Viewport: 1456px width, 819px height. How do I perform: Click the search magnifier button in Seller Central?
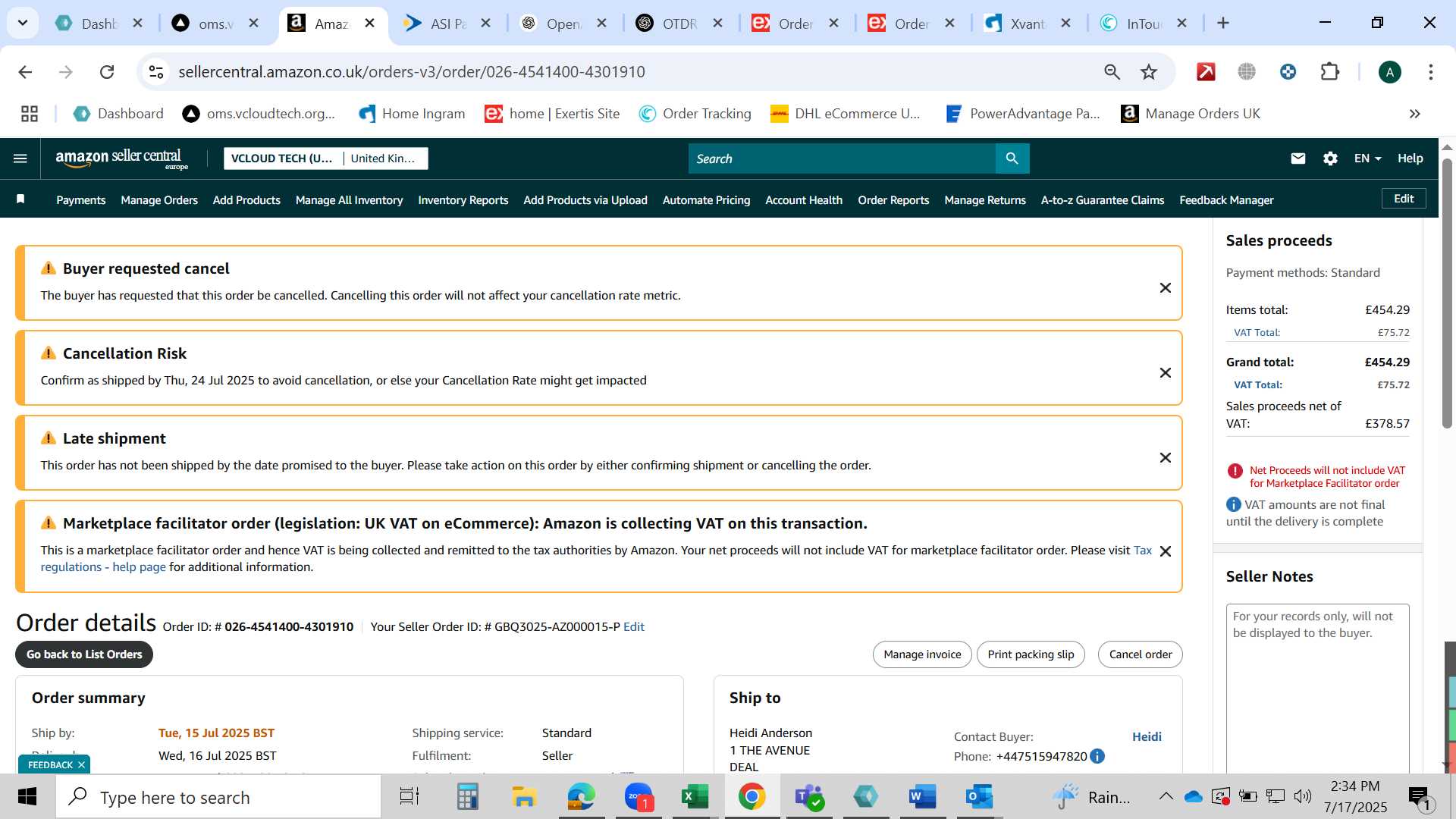pos(1012,158)
